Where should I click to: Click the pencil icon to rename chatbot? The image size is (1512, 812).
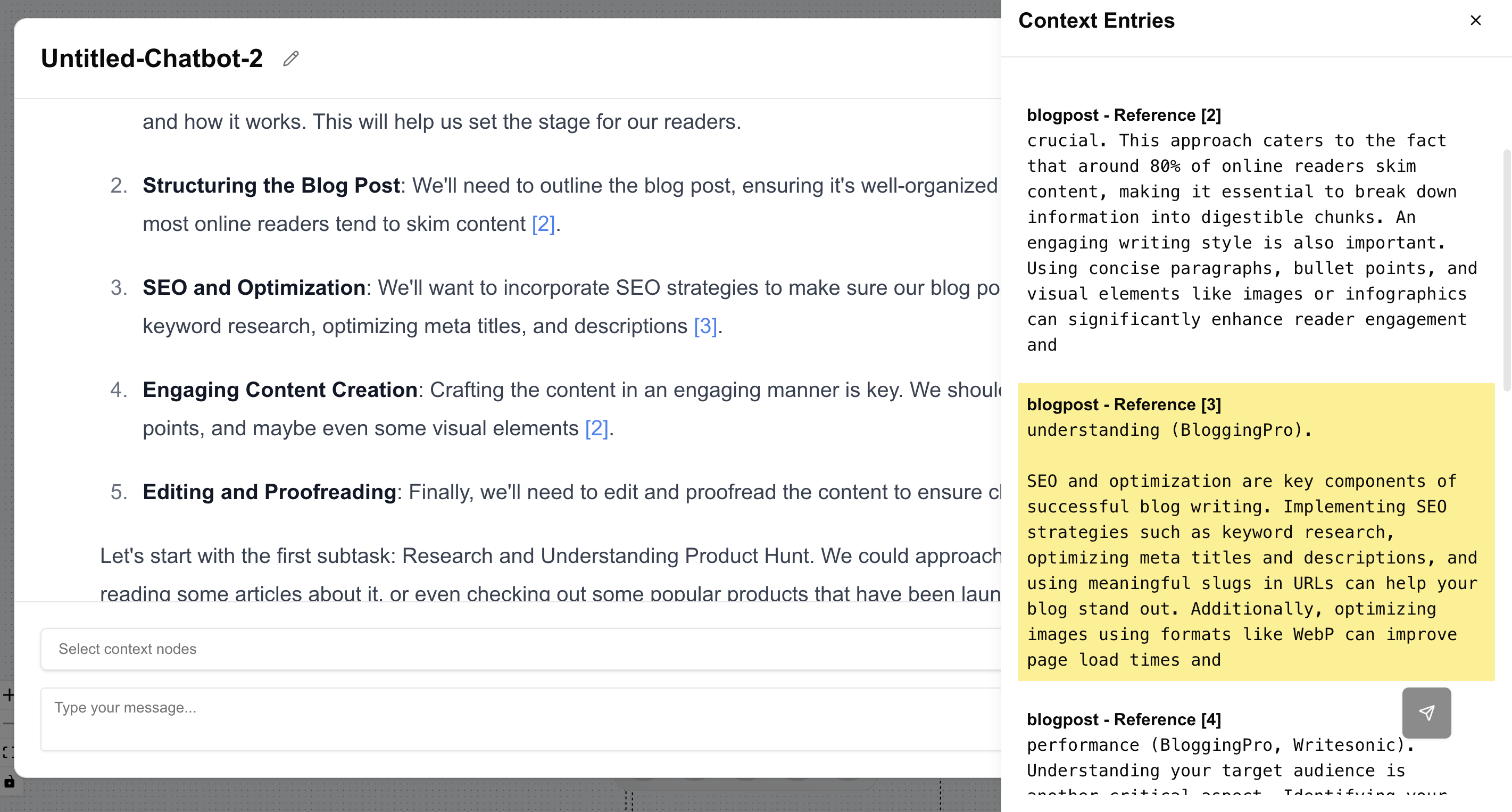pos(290,59)
